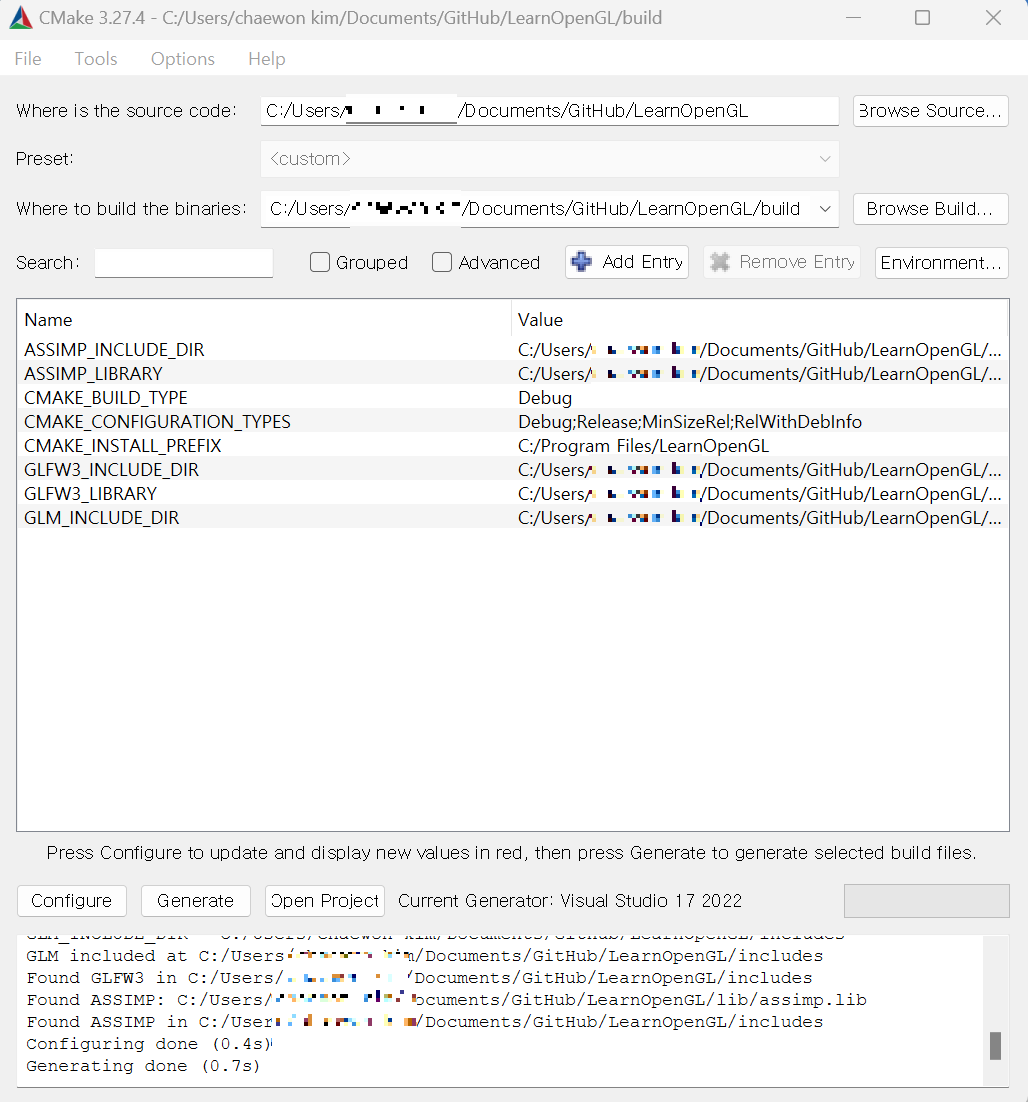Viewport: 1028px width, 1102px height.
Task: Enable the Advanced checkbox
Action: pyautogui.click(x=442, y=262)
